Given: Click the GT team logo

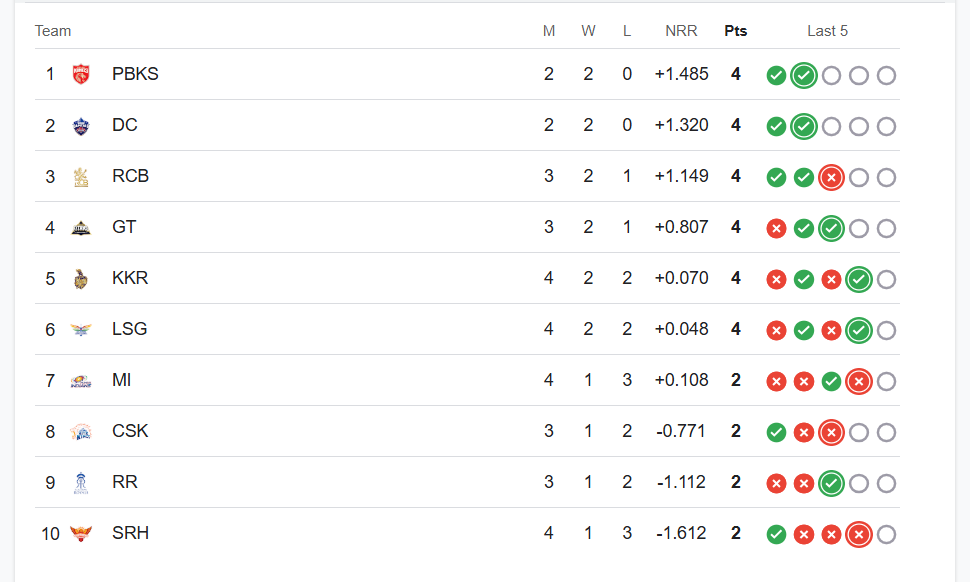Looking at the screenshot, I should pyautogui.click(x=81, y=228).
